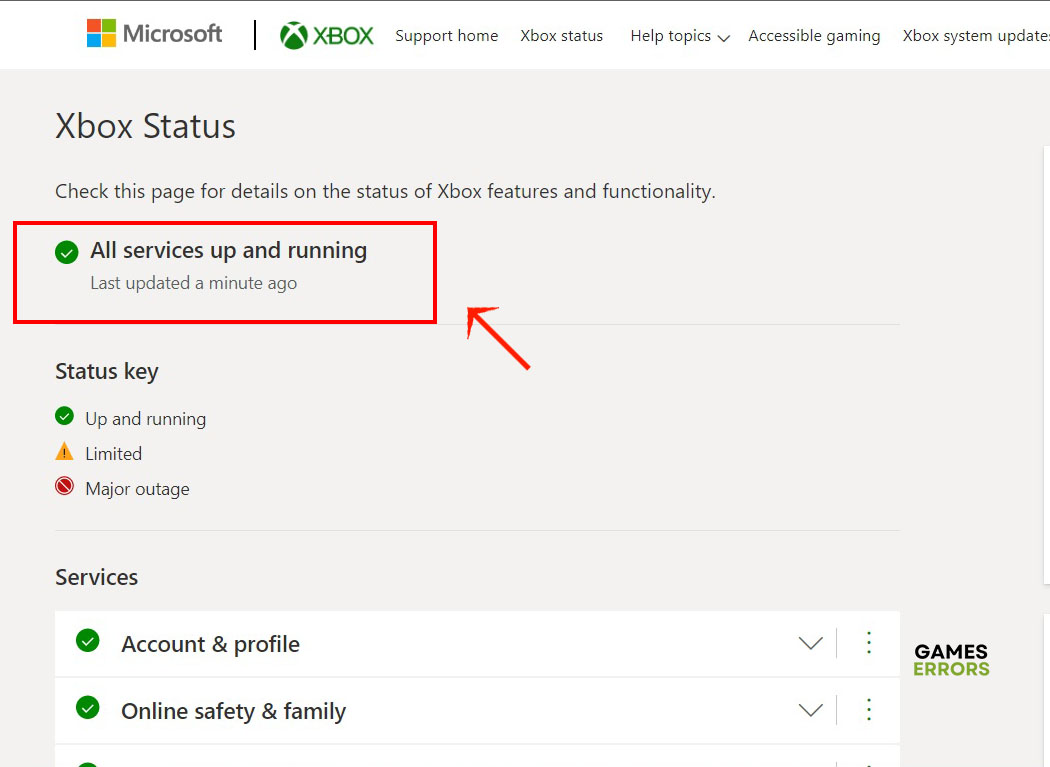Expand the Help topics menu
This screenshot has width=1050, height=767.
pyautogui.click(x=680, y=36)
